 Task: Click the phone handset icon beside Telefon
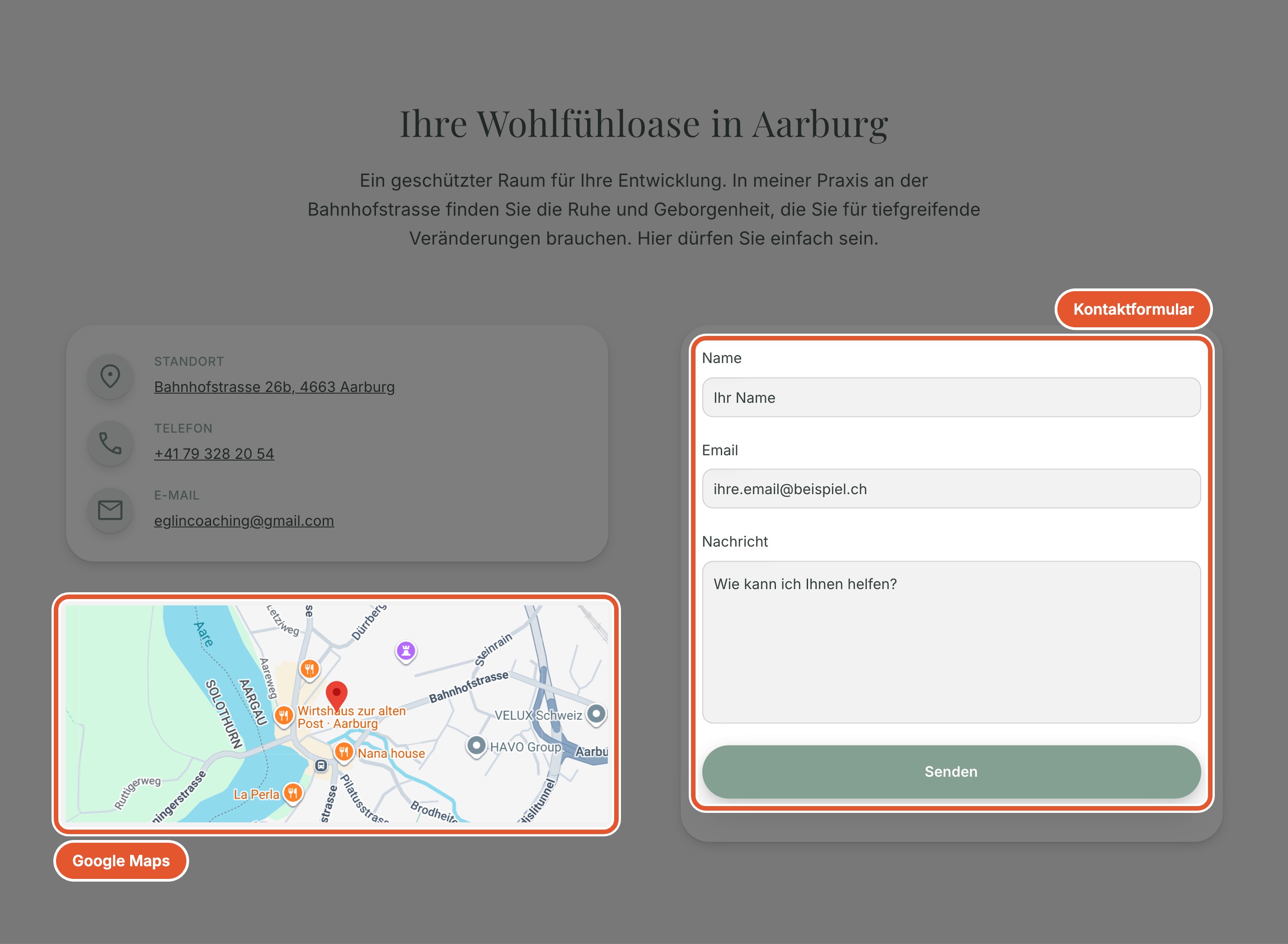click(x=110, y=443)
